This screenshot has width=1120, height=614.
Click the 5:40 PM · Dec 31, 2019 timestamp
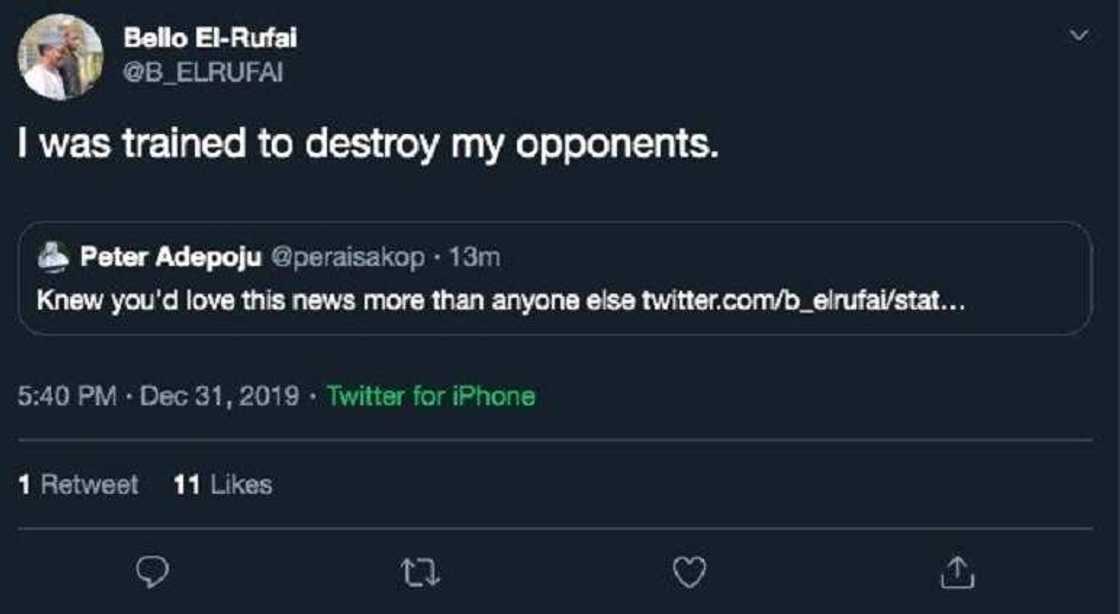coord(159,396)
